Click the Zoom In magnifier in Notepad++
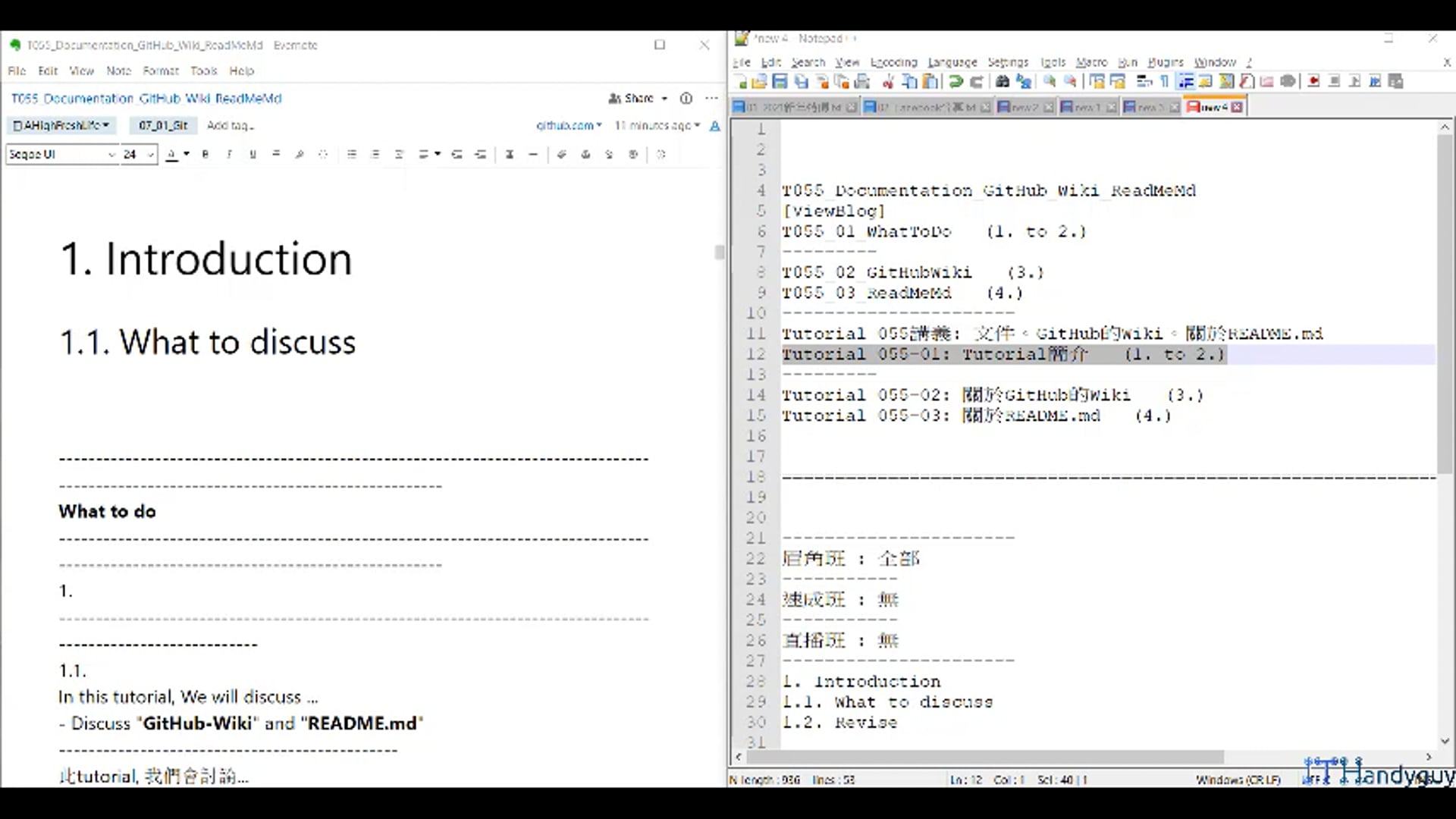1456x819 pixels. point(1050,81)
